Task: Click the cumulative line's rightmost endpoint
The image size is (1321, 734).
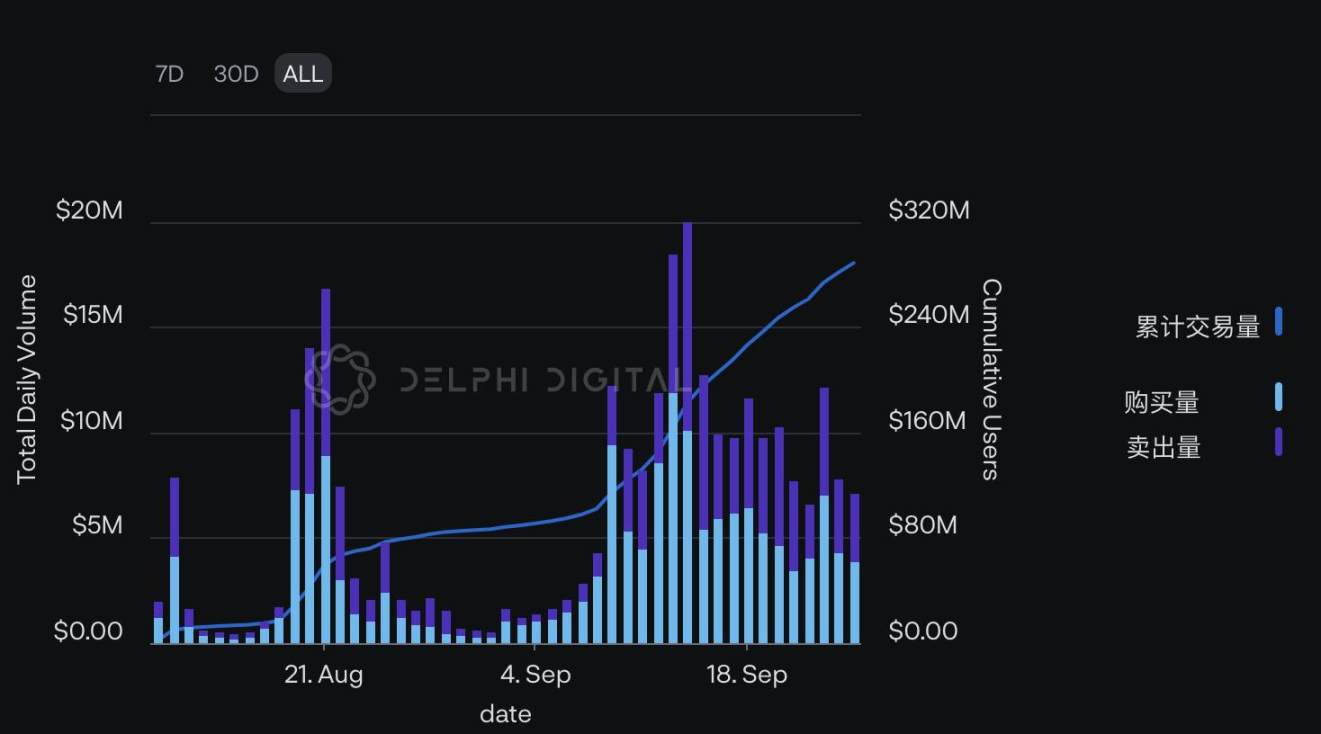Action: pyautogui.click(x=854, y=263)
